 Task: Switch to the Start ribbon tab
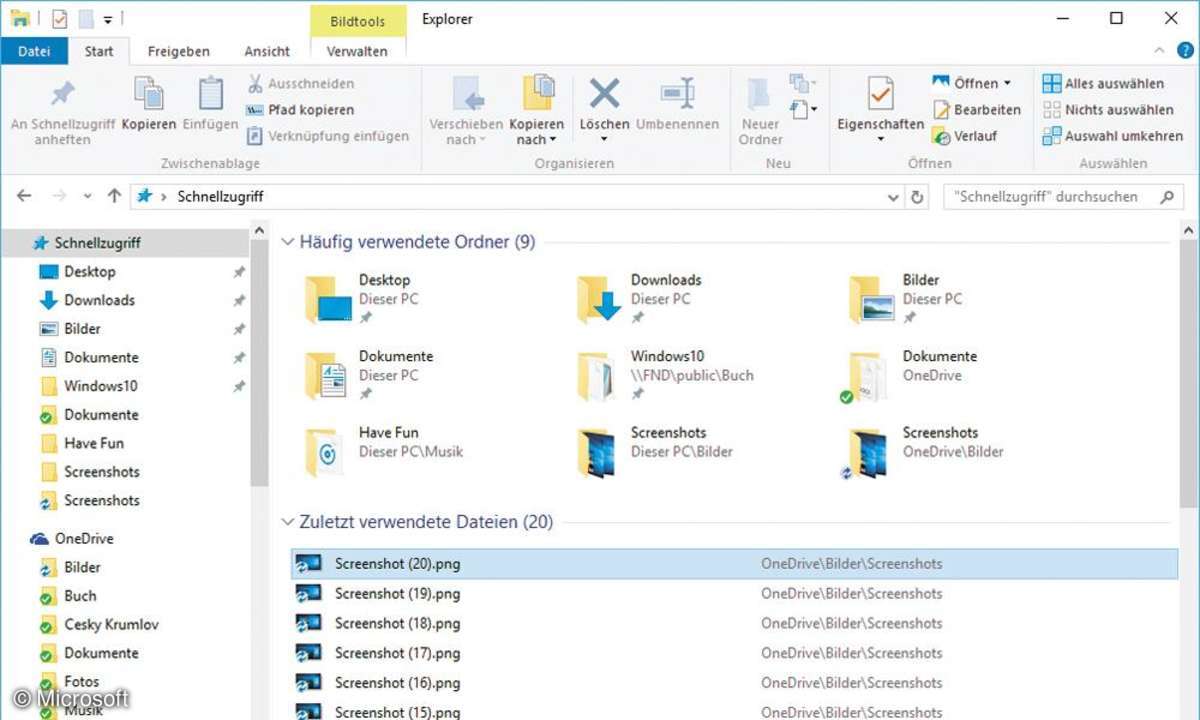coord(99,51)
